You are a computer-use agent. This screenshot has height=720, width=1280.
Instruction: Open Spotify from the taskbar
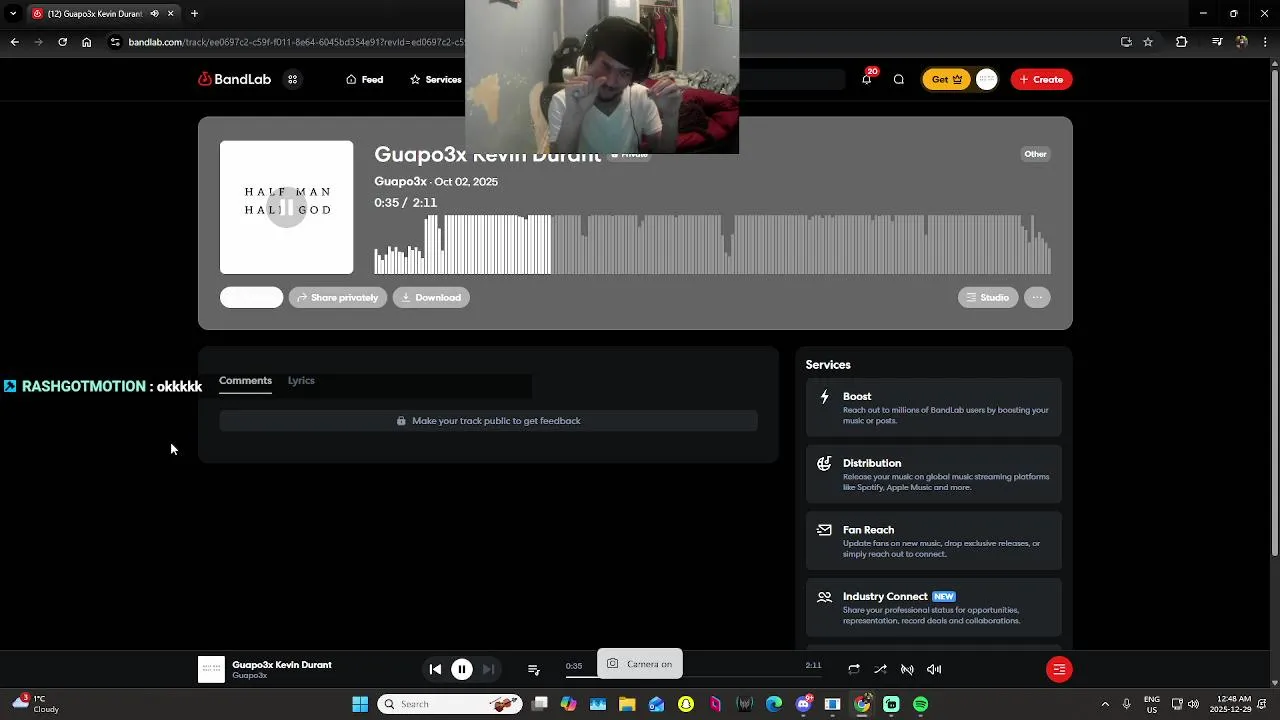920,704
